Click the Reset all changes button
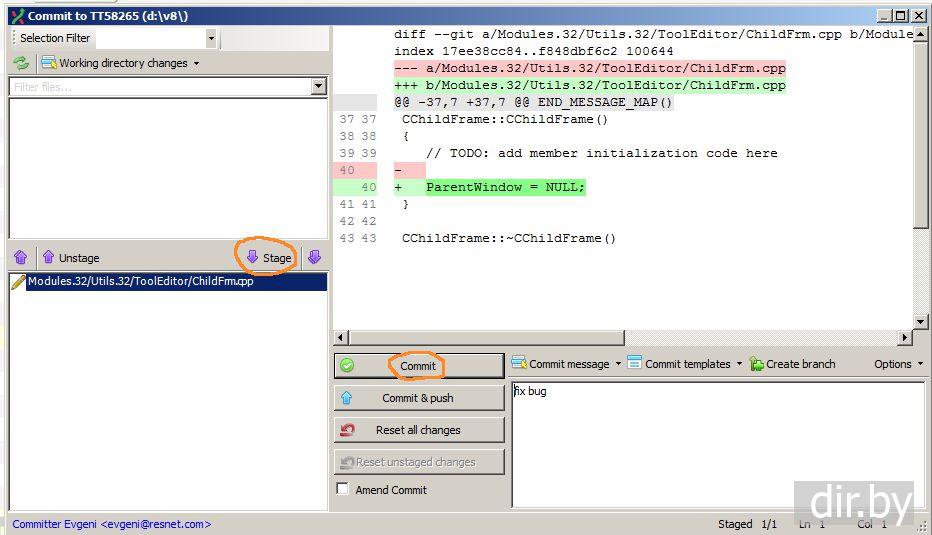The height and width of the screenshot is (535, 932). tap(418, 430)
